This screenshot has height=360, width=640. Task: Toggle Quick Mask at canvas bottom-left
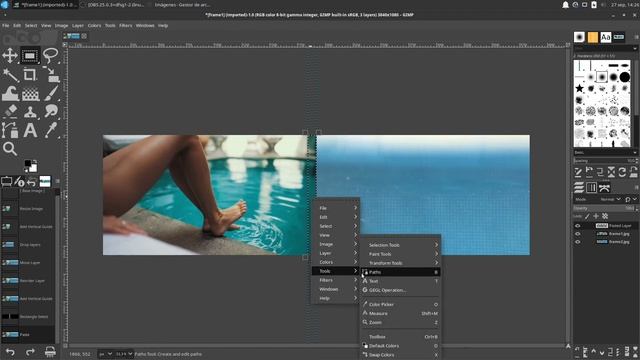(x=65, y=346)
